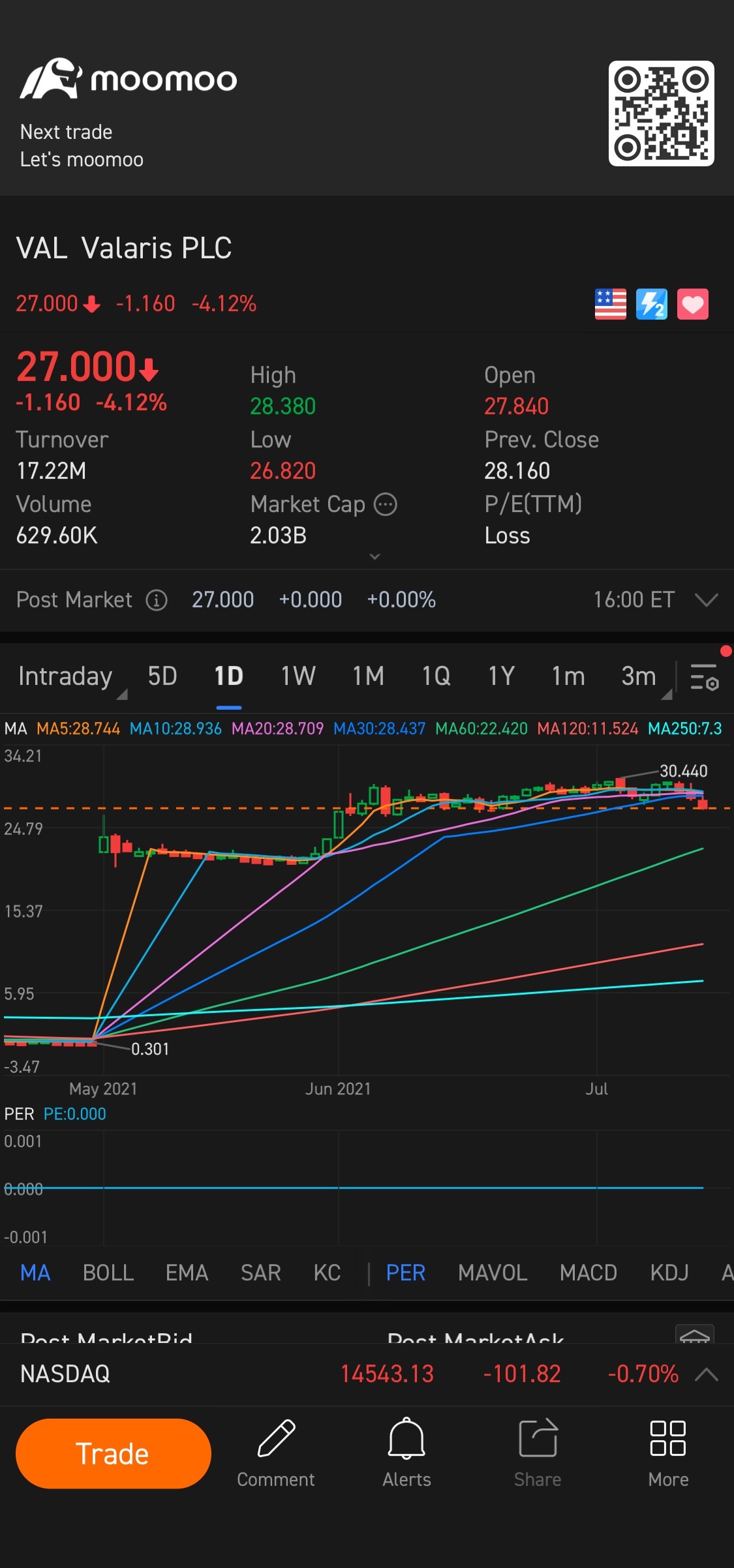Select SAR main indicator

[260, 1273]
